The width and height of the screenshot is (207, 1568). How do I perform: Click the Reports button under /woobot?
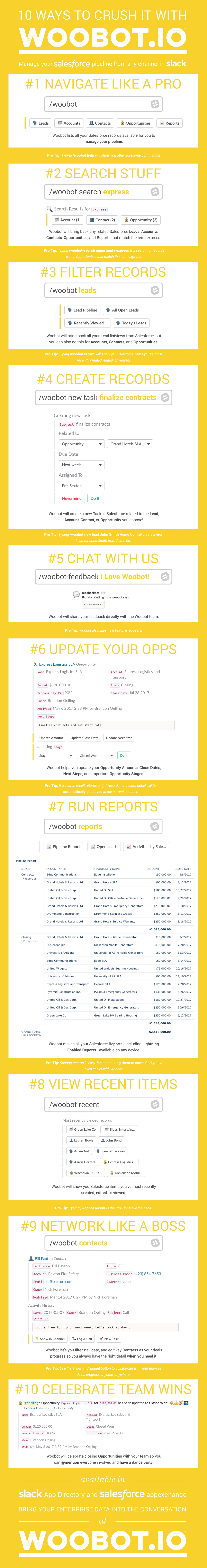click(x=169, y=123)
